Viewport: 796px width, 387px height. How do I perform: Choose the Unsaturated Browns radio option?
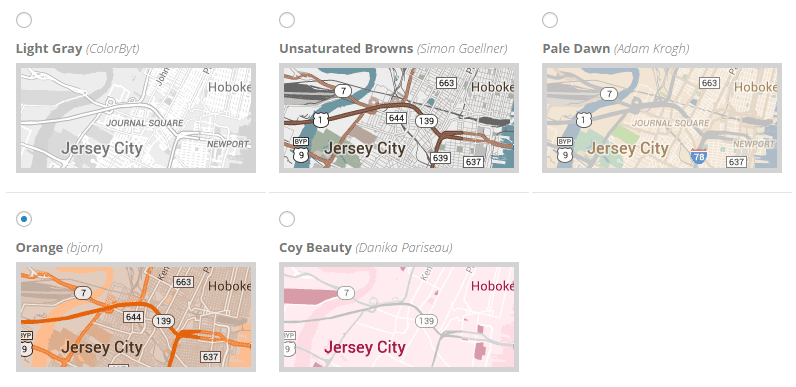[287, 20]
